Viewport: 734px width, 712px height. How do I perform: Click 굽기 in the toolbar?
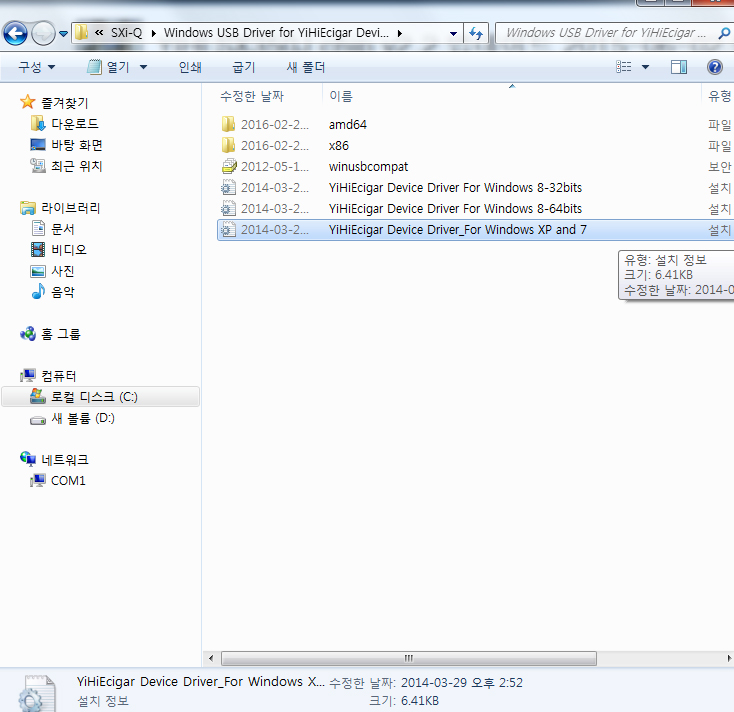244,67
